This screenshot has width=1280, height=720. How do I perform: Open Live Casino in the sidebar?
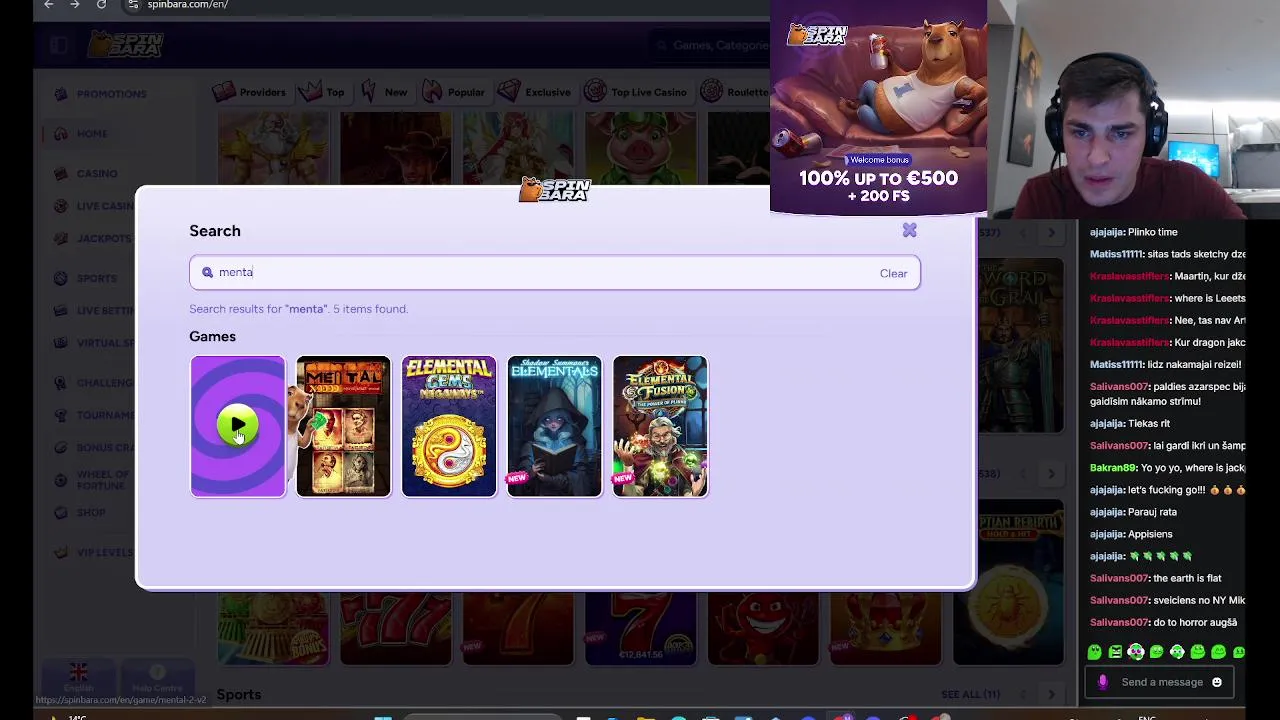pyautogui.click(x=105, y=206)
